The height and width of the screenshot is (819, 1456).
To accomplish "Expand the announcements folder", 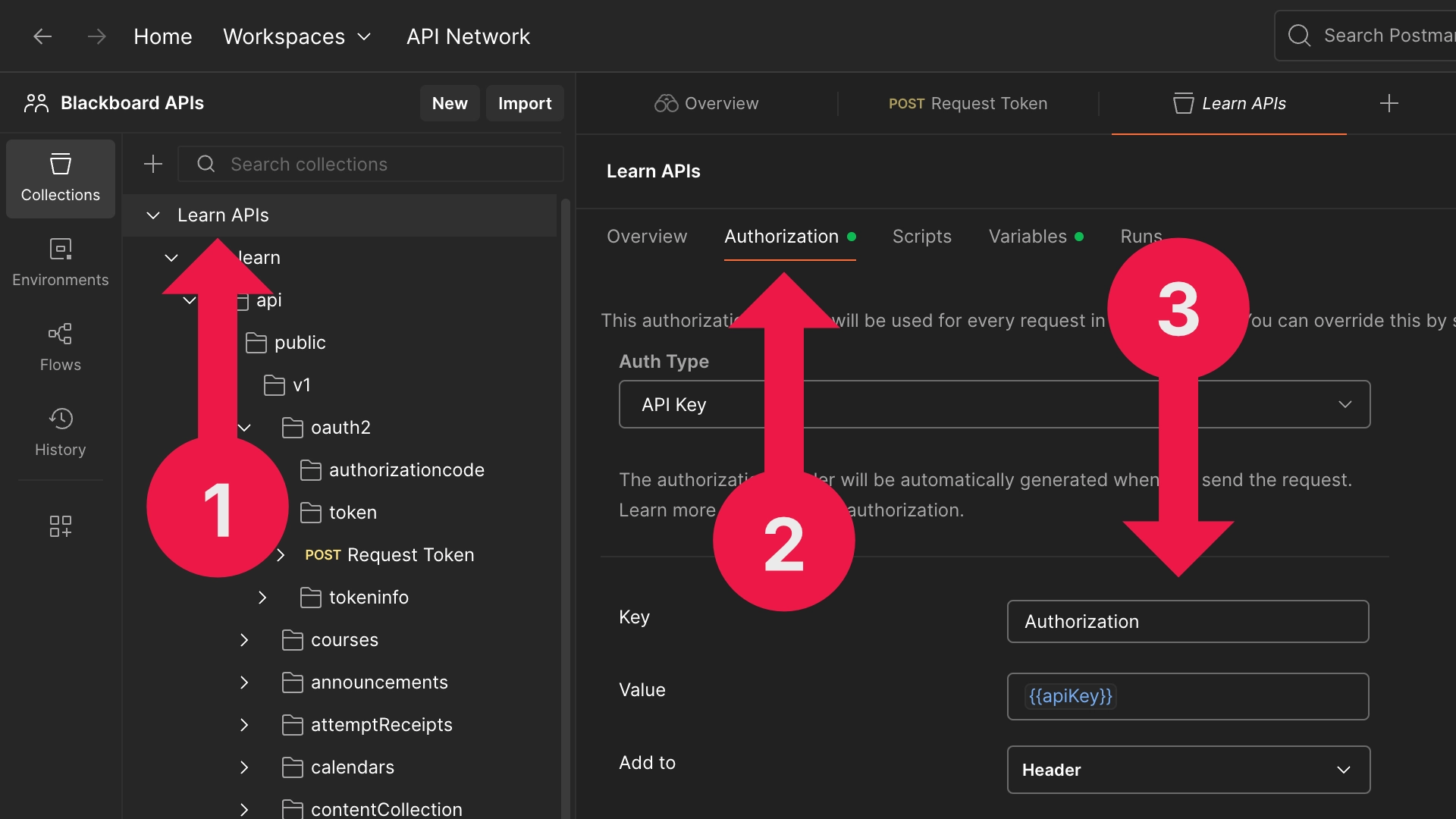I will pos(244,682).
